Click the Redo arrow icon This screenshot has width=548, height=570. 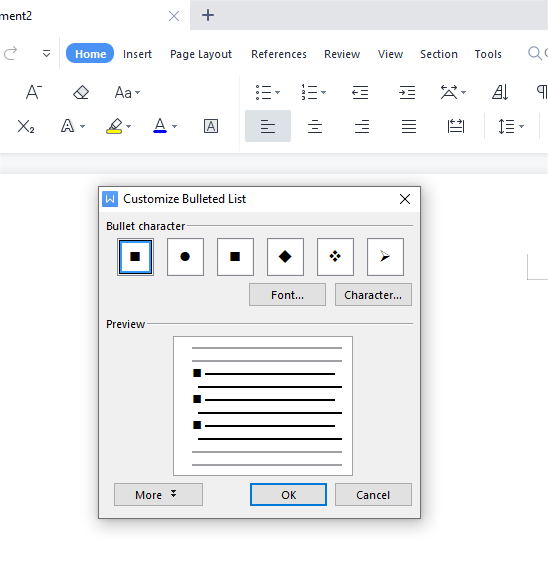[10, 53]
